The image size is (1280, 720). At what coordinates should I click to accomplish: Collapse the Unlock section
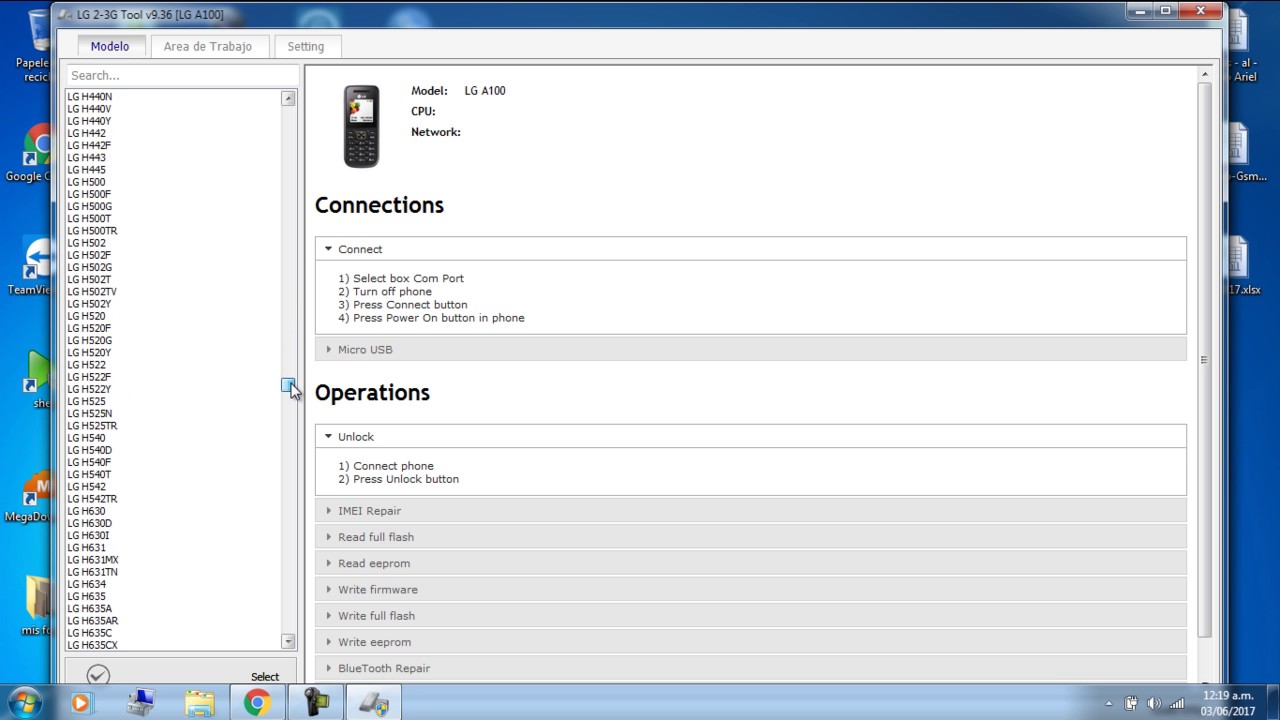[x=750, y=437]
